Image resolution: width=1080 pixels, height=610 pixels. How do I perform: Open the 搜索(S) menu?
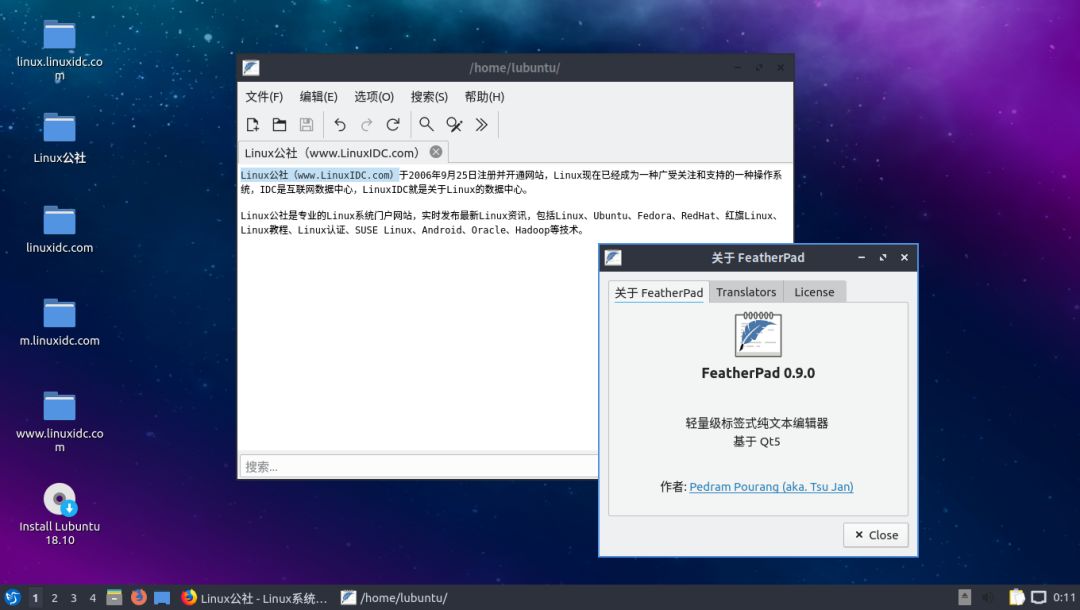coord(429,97)
